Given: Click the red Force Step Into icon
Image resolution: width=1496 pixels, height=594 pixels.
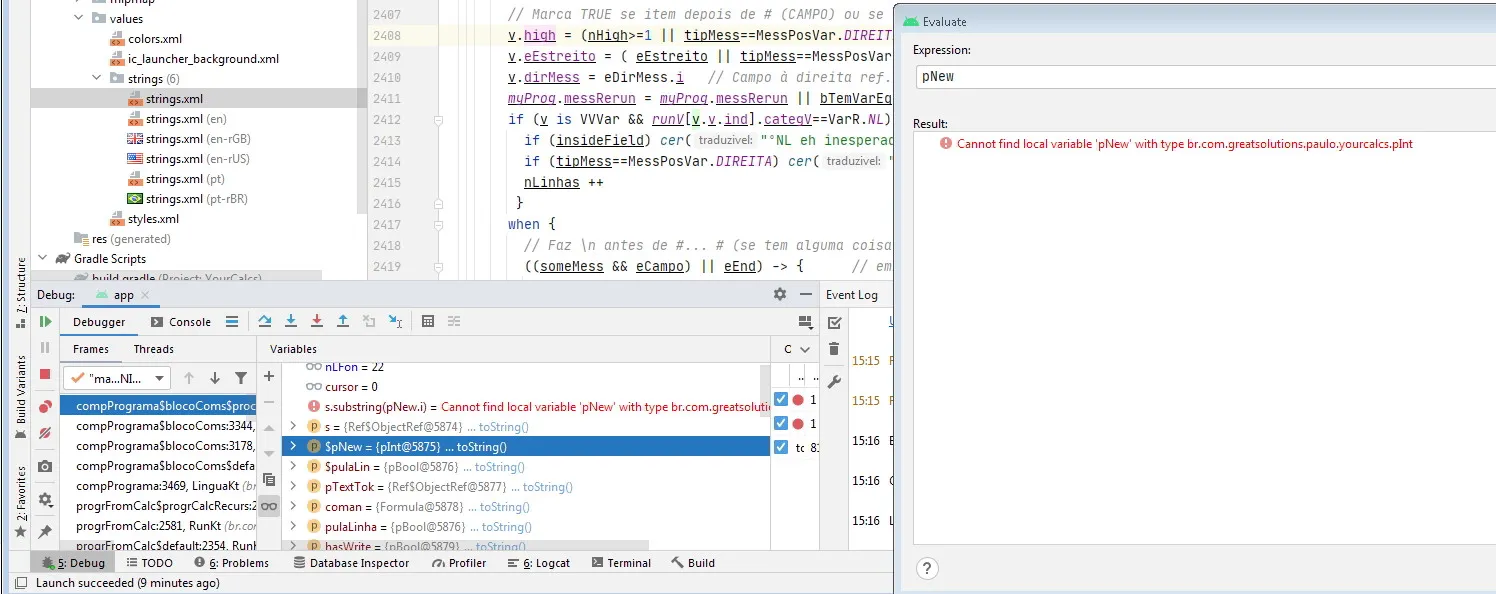Looking at the screenshot, I should click(x=317, y=322).
